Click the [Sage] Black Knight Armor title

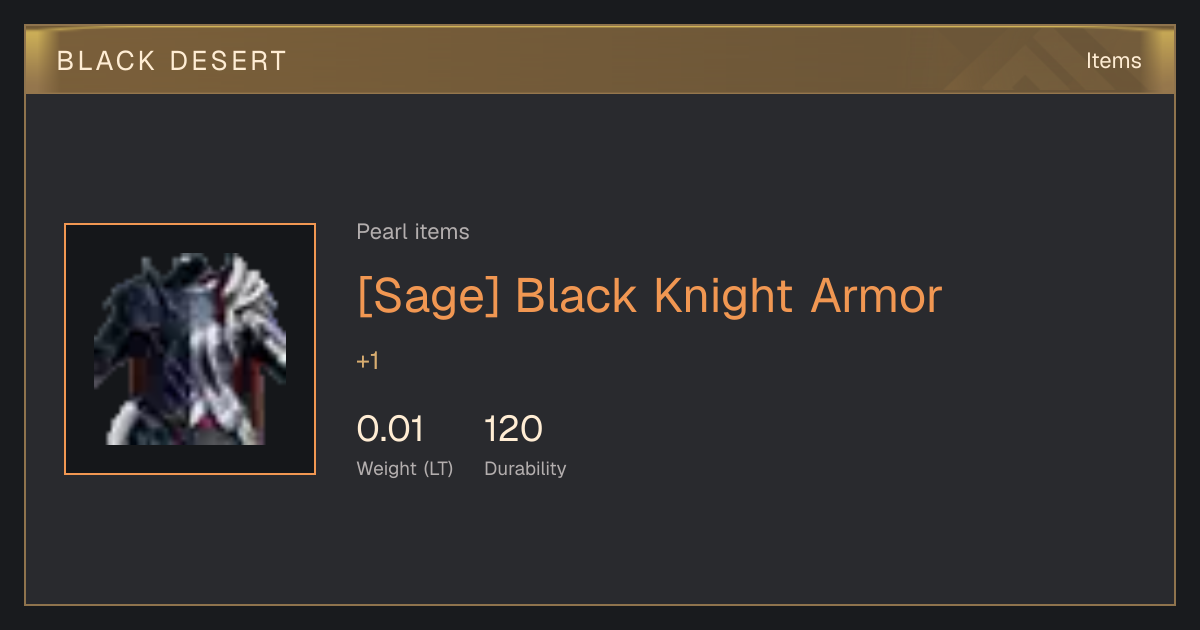650,296
